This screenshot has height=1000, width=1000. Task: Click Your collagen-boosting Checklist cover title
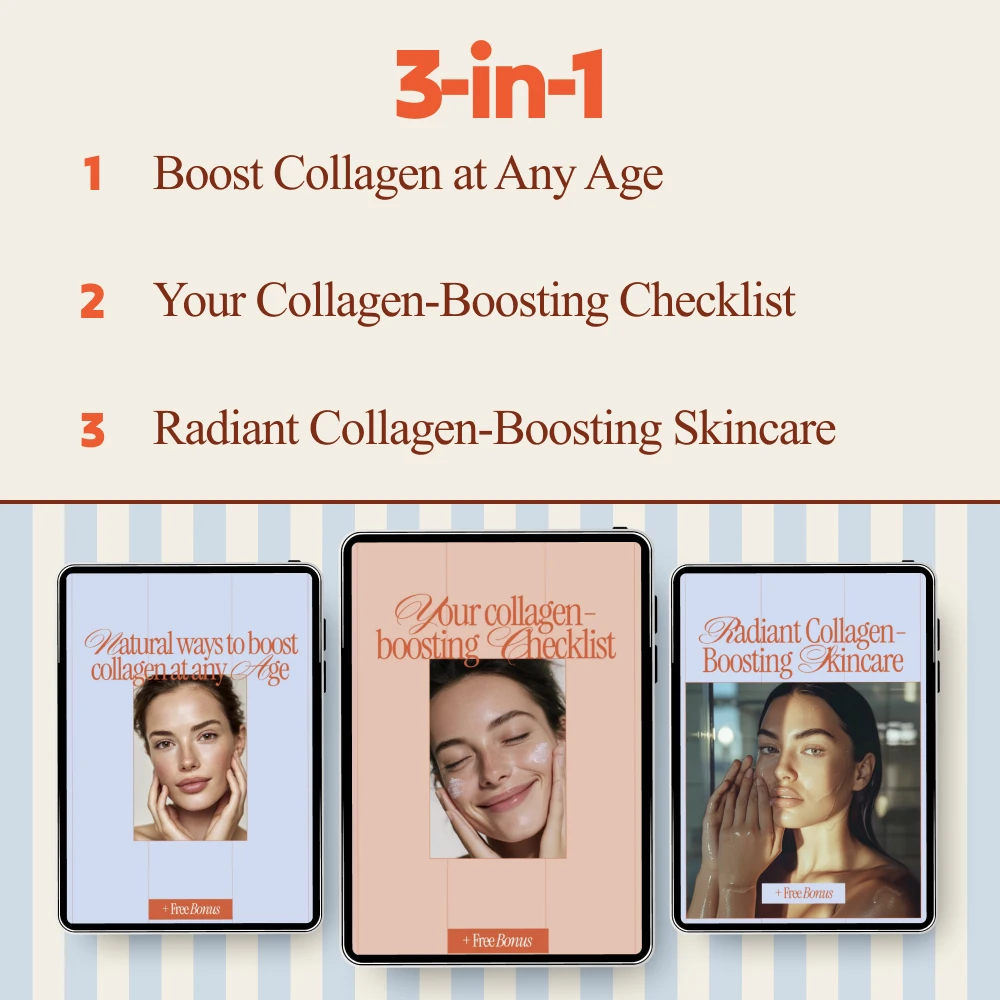coord(496,628)
